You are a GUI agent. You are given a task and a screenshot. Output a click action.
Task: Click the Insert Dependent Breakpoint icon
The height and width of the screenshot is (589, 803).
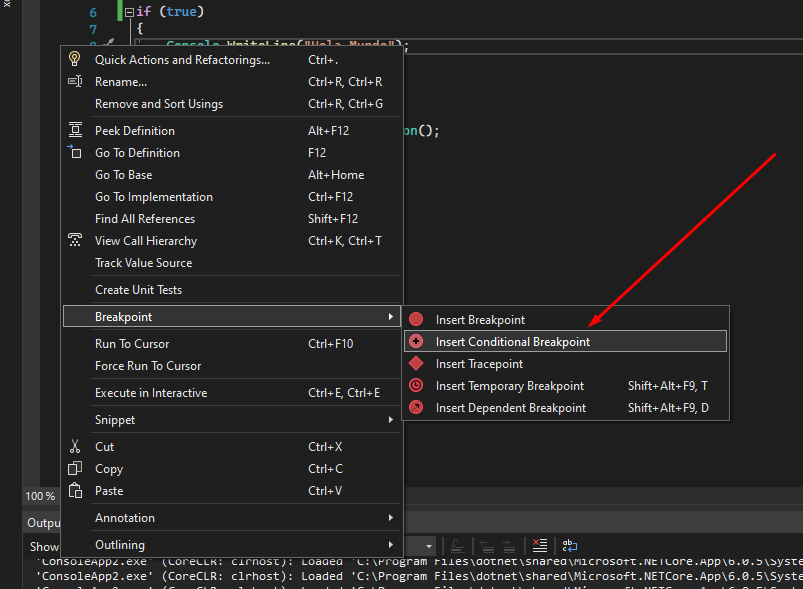click(416, 408)
